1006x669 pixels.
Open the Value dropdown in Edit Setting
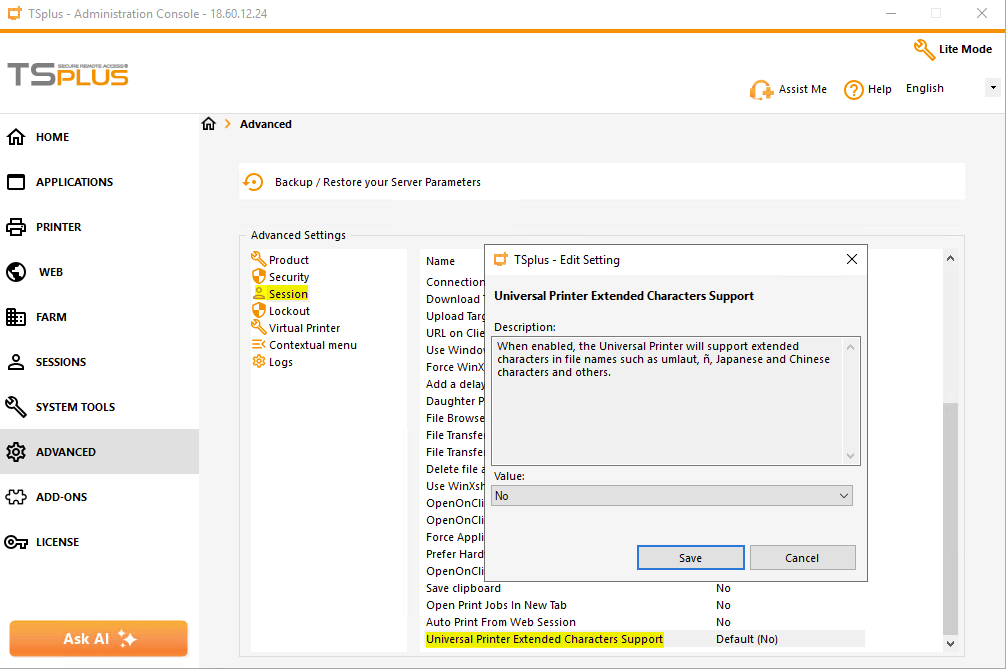click(x=672, y=496)
